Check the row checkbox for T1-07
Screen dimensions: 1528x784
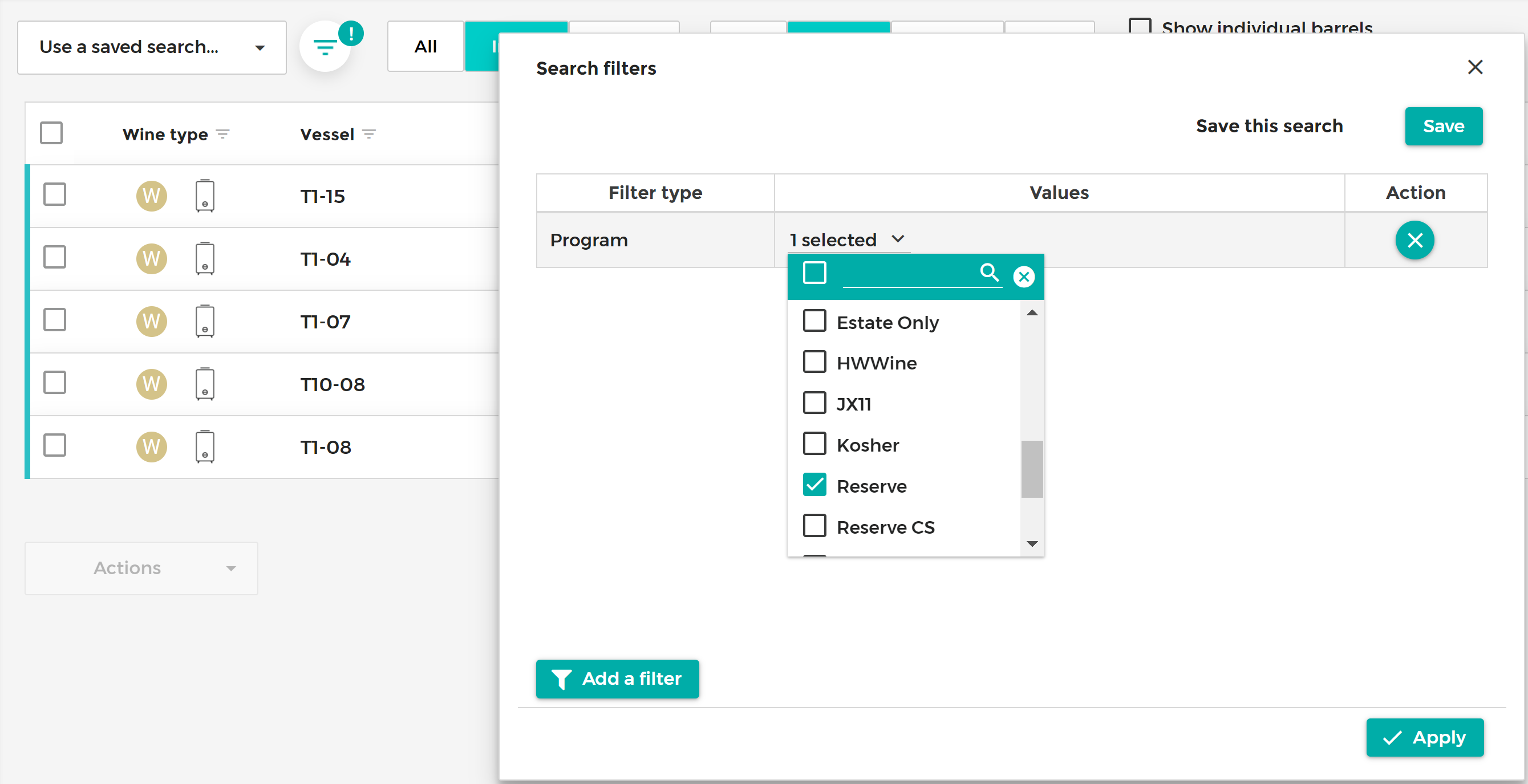(x=55, y=320)
